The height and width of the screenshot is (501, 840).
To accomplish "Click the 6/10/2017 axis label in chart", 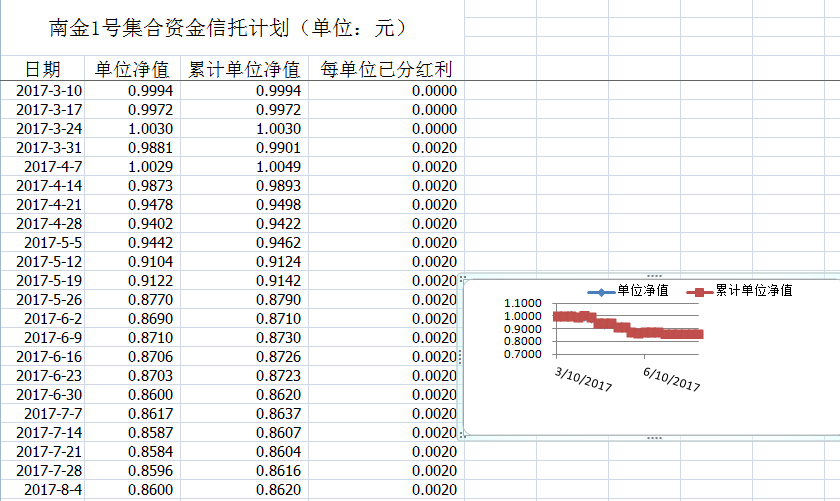I will click(671, 379).
